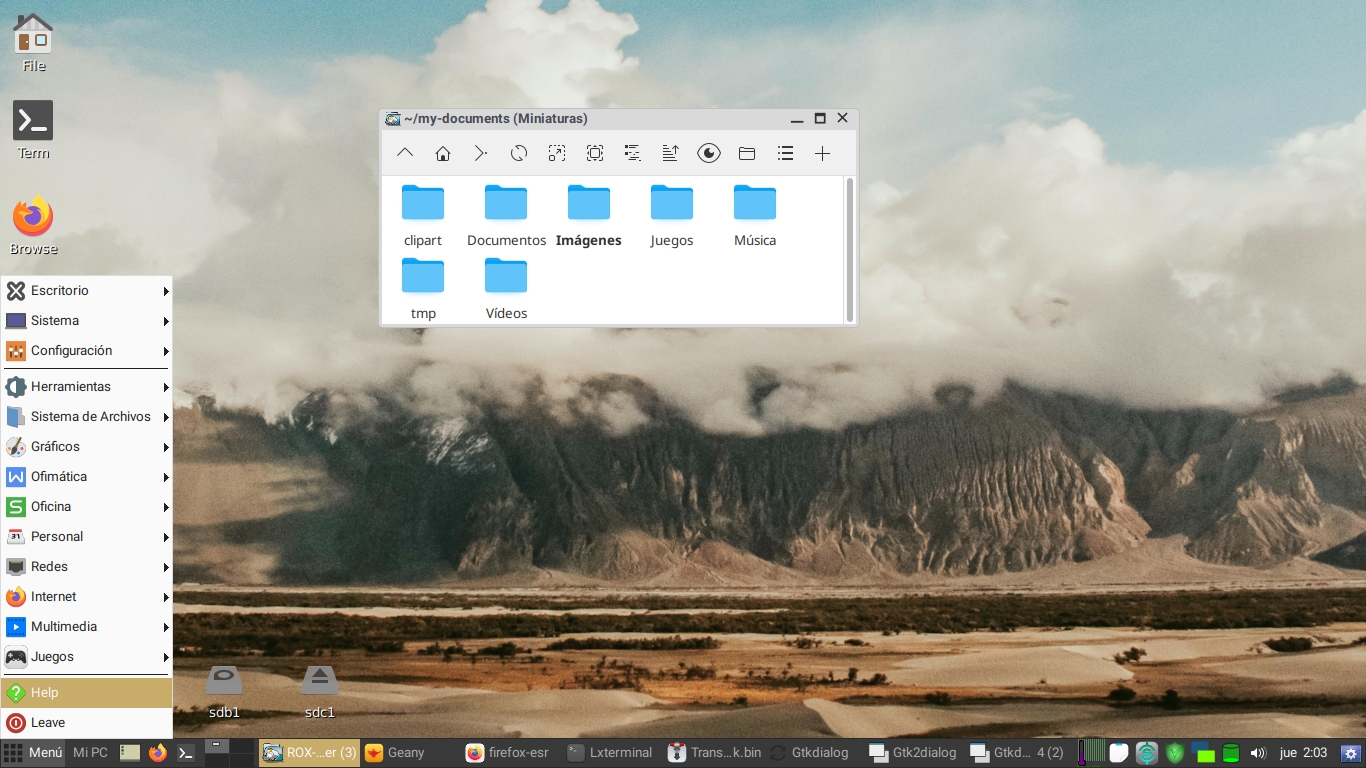
Task: Open the Música folder
Action: (755, 215)
